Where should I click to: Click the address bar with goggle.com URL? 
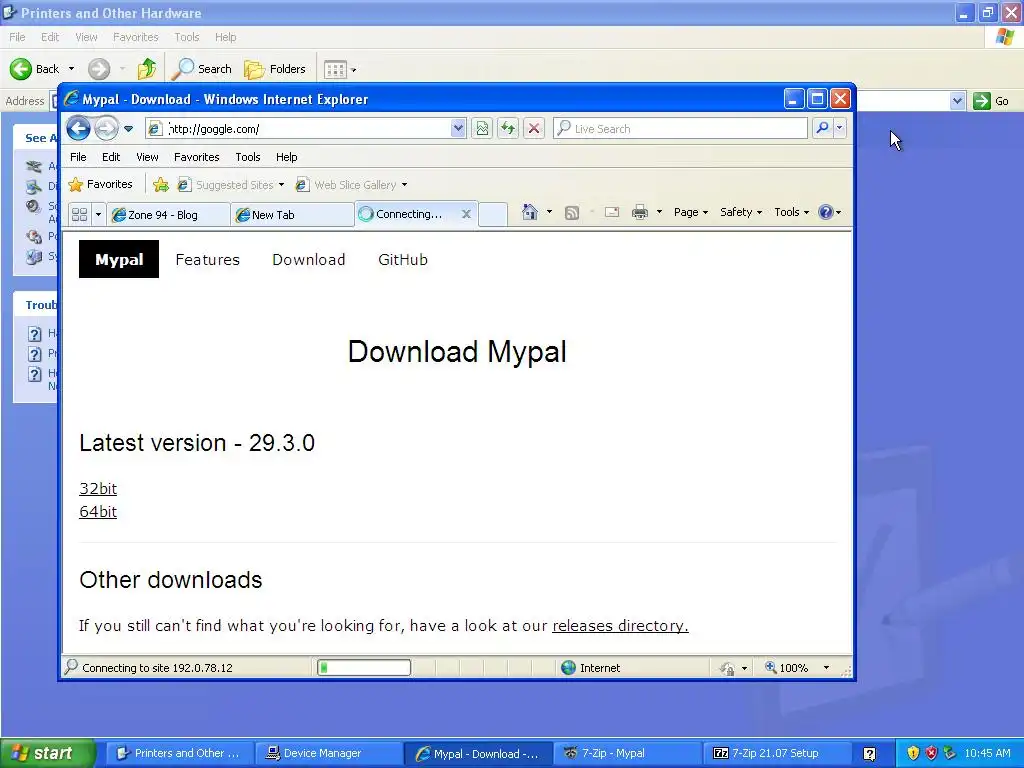click(306, 129)
